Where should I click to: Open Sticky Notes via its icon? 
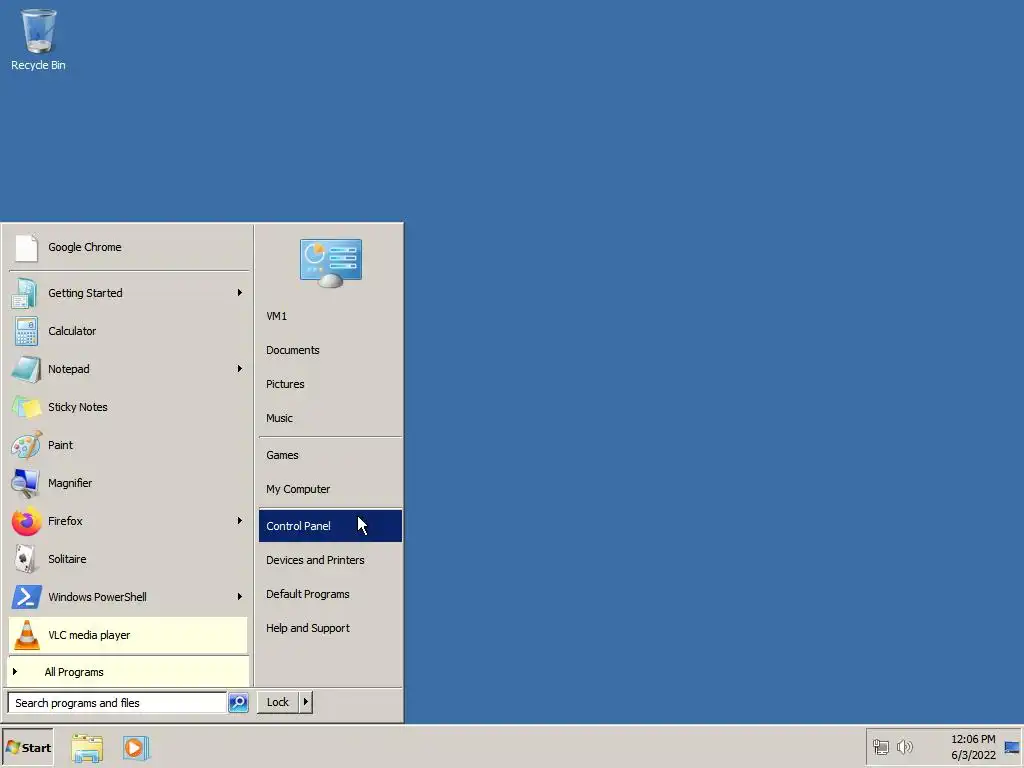click(x=26, y=407)
